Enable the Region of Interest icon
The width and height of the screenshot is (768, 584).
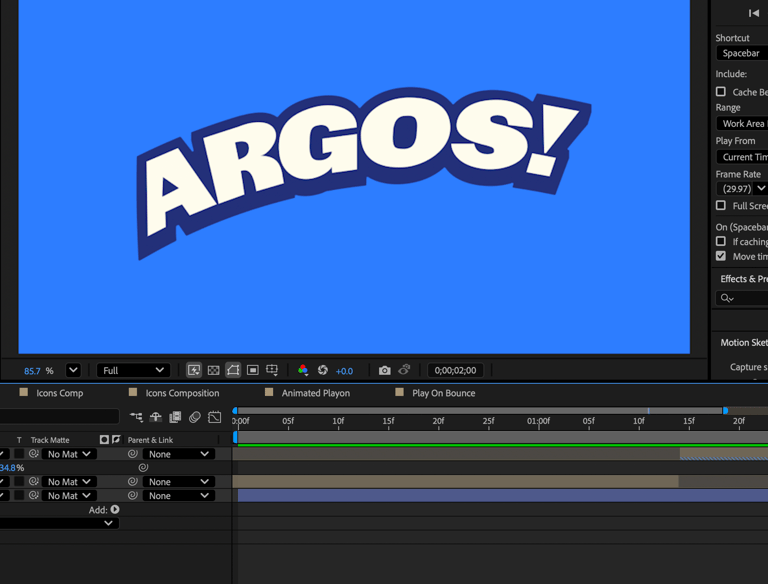253,370
